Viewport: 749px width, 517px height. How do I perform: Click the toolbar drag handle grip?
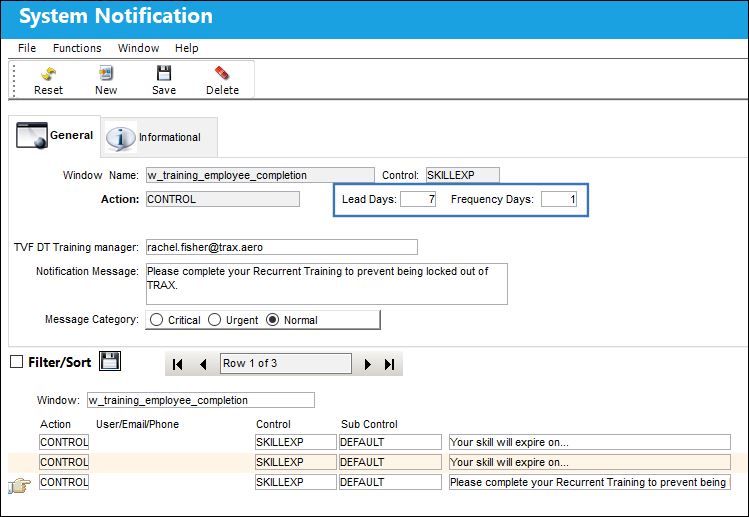pos(14,80)
